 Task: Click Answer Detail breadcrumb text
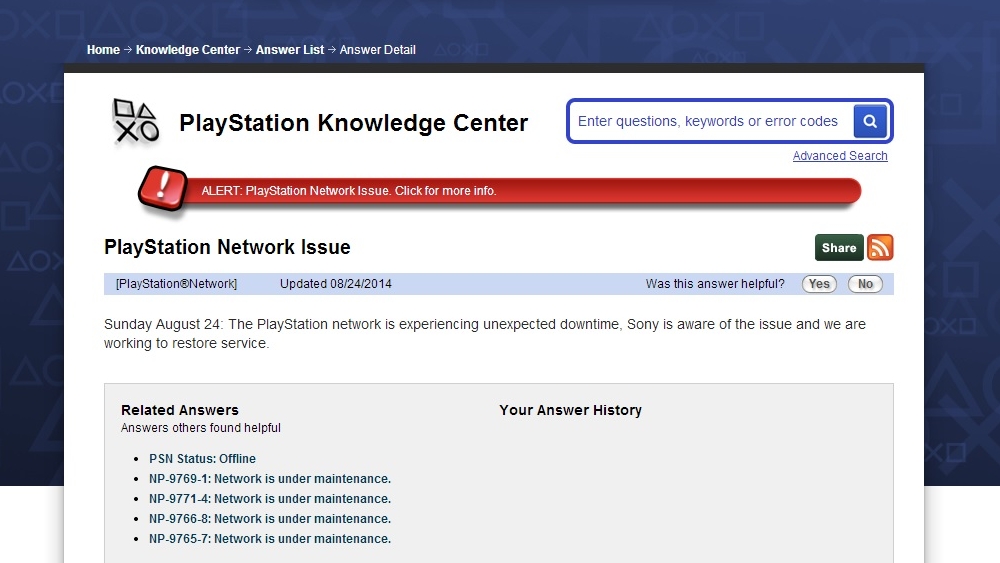click(378, 50)
